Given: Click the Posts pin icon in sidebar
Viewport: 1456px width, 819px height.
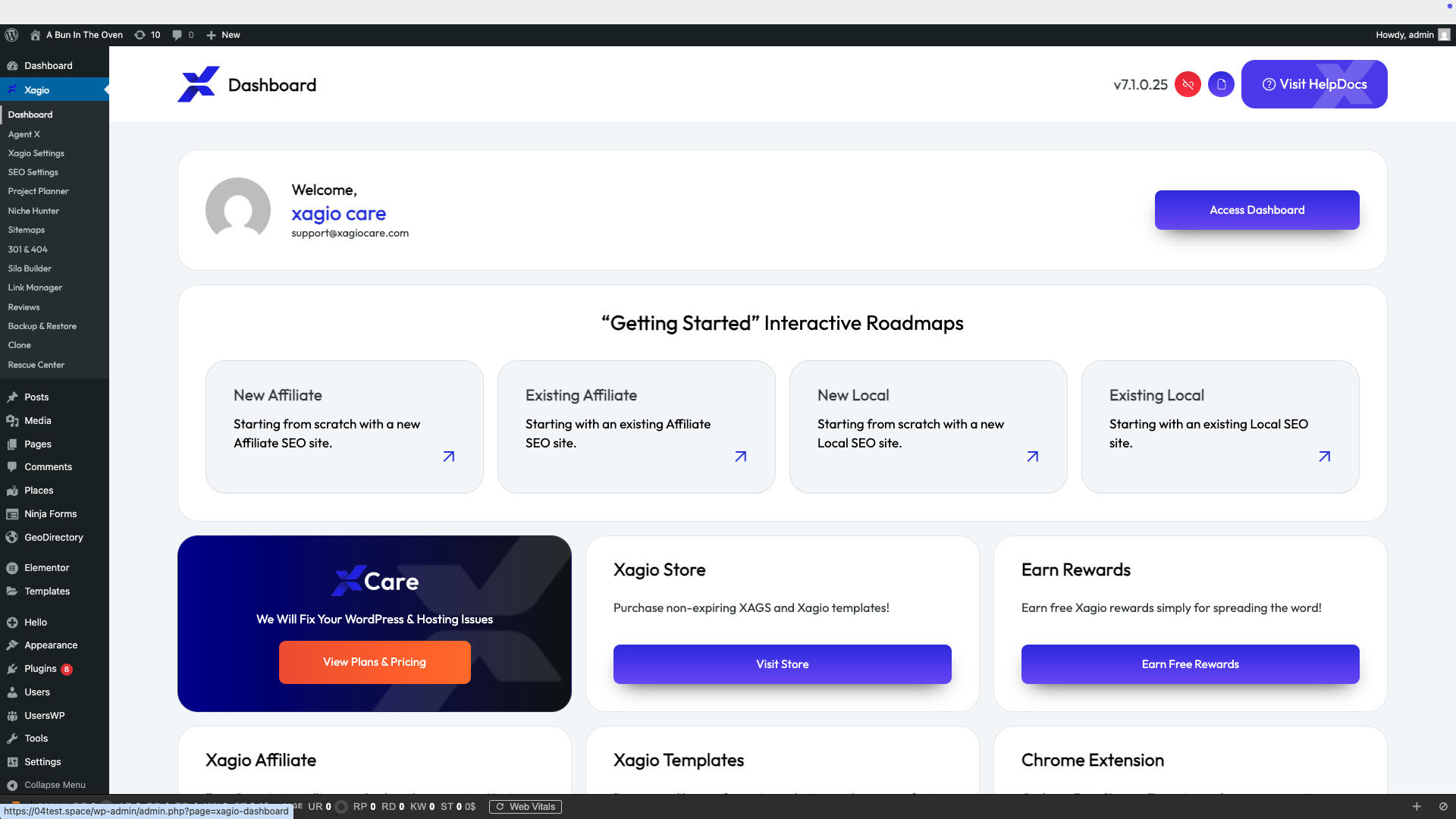Looking at the screenshot, I should click(x=12, y=397).
